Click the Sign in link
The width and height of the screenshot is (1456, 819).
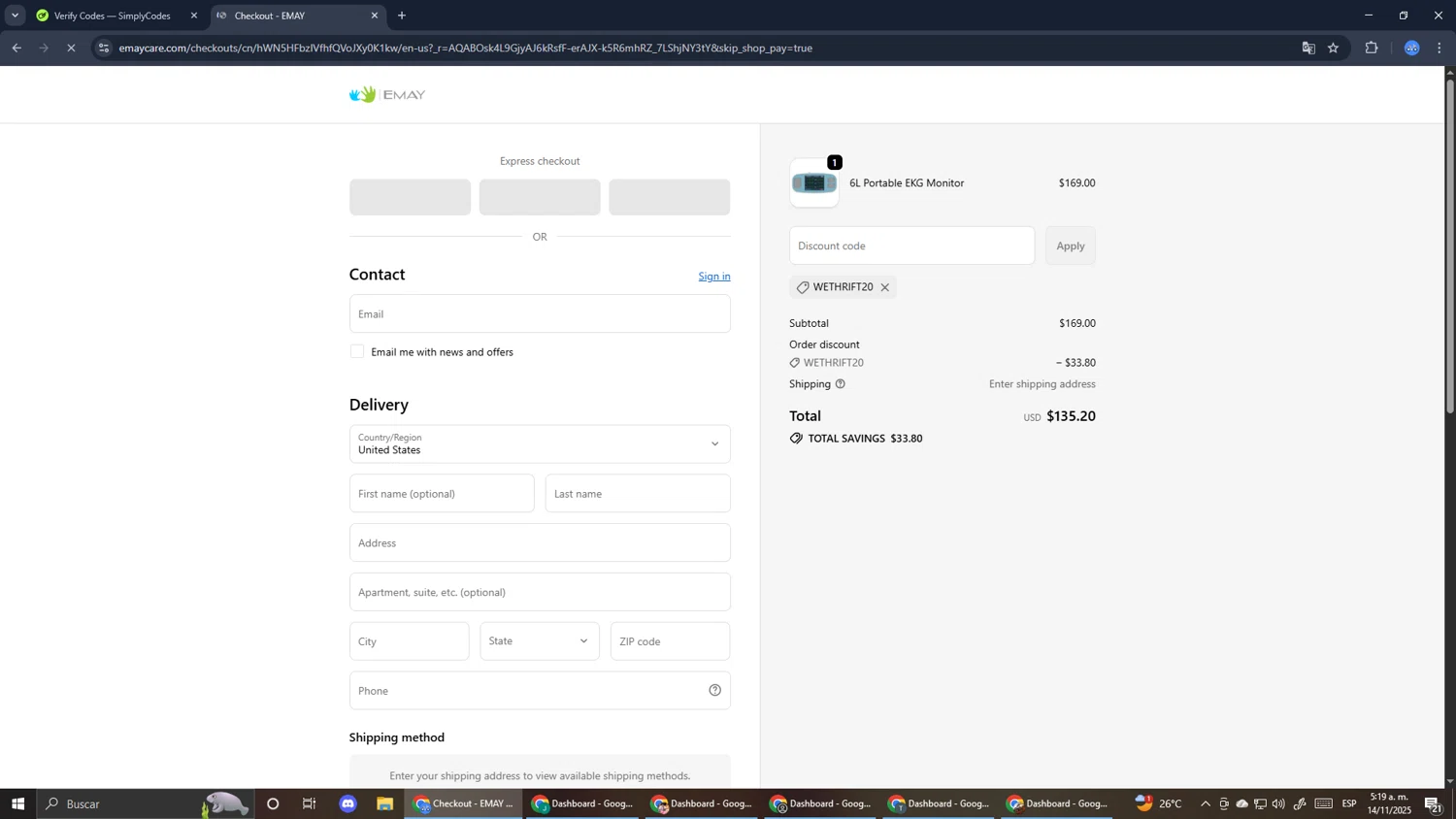click(714, 277)
